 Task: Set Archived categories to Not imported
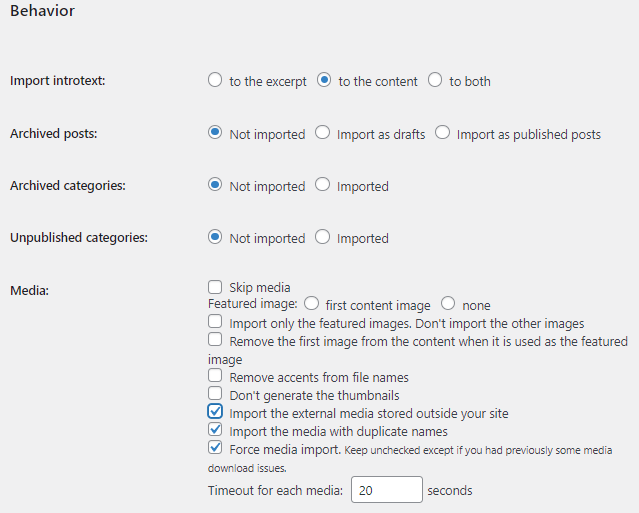[x=215, y=185]
